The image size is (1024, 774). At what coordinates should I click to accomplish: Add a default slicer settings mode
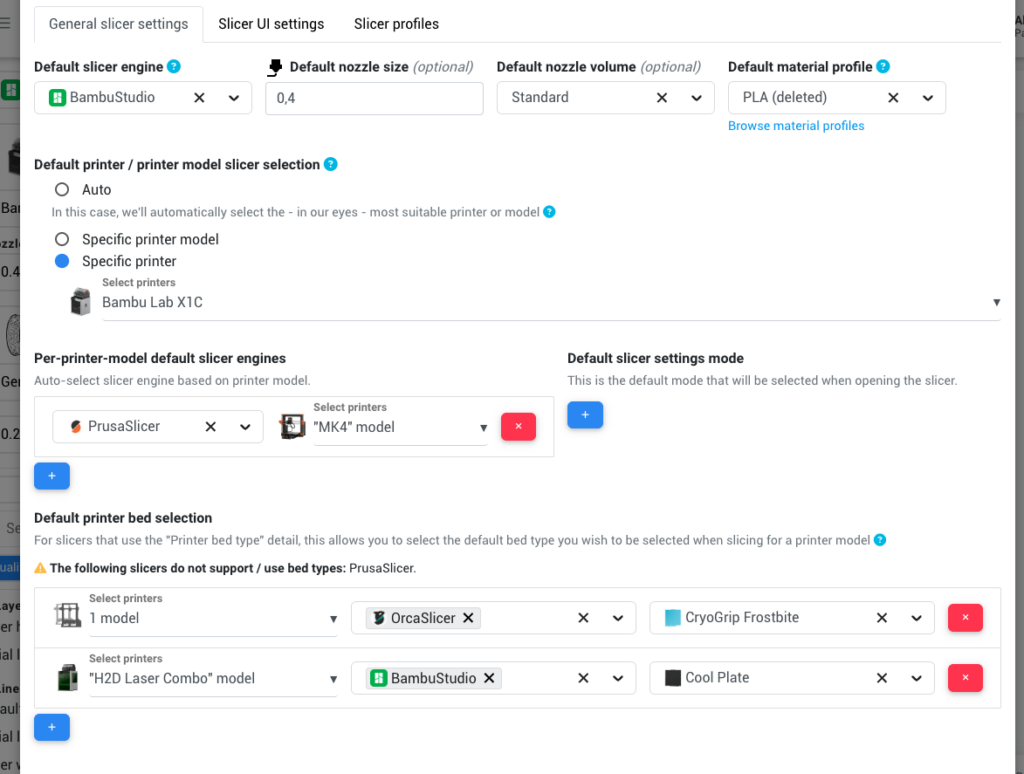[x=585, y=415]
